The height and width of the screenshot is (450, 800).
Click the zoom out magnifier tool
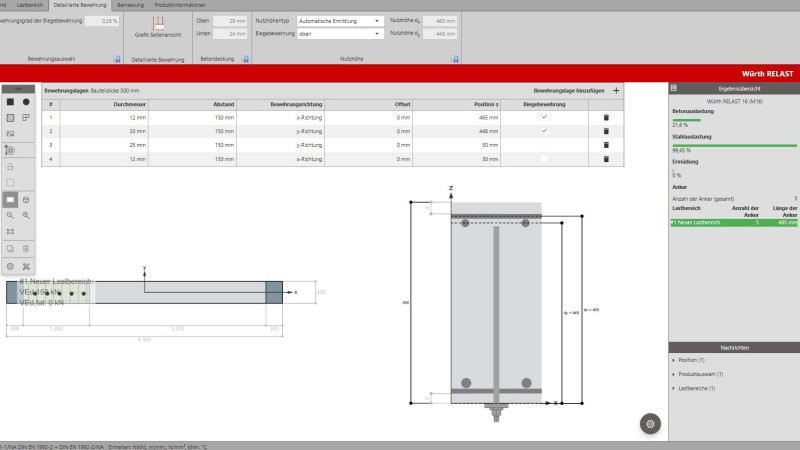tap(10, 215)
